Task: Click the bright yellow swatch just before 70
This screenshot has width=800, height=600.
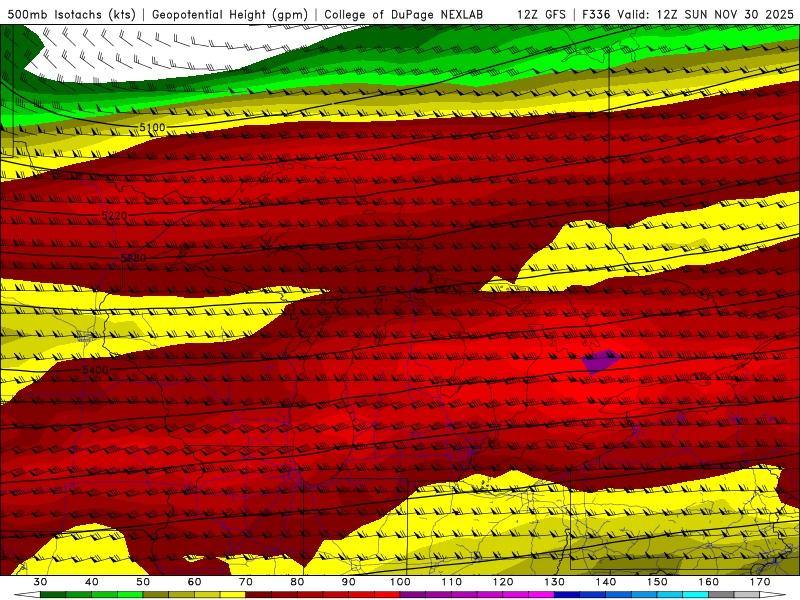Action: coord(233,595)
